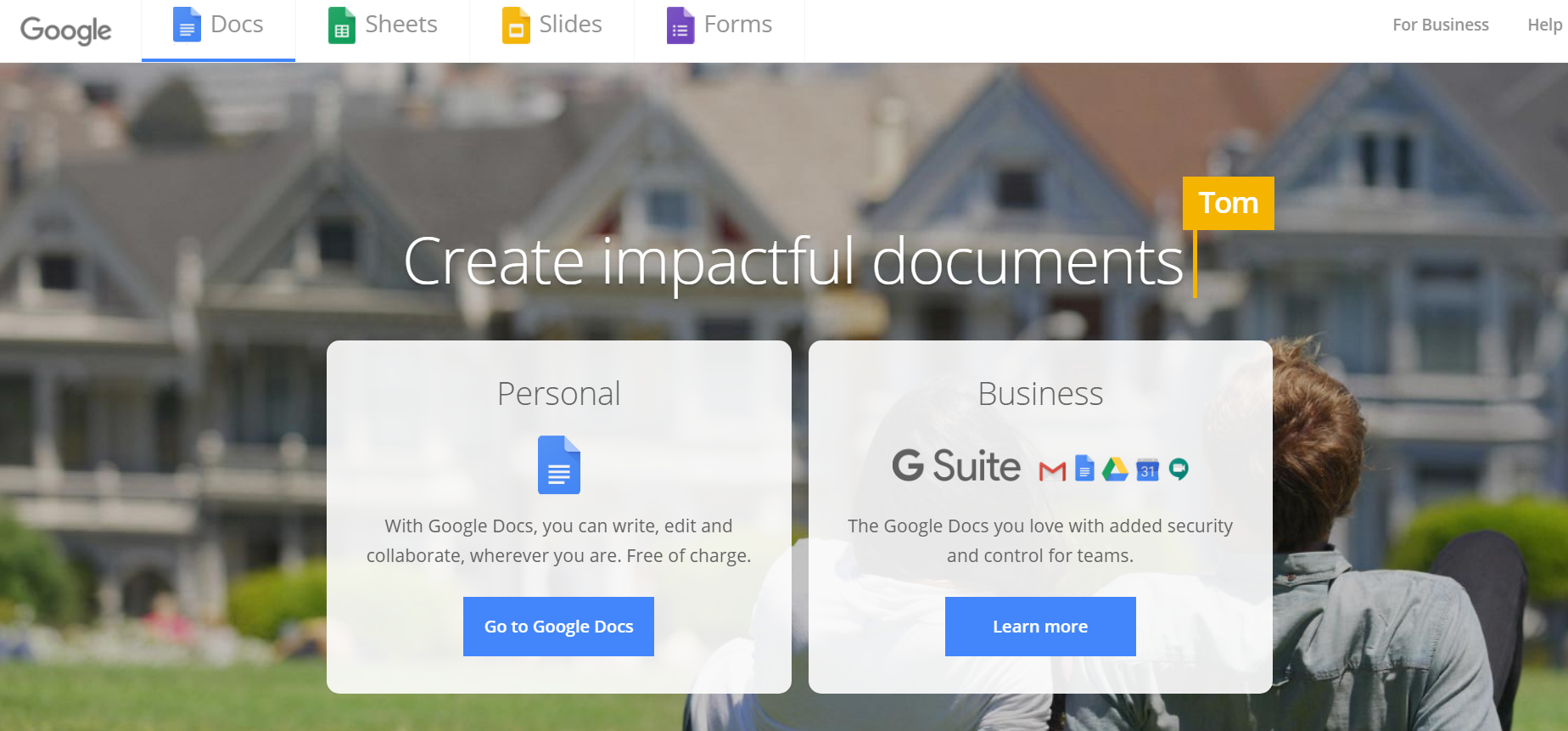Click the Google logo

pyautogui.click(x=66, y=30)
